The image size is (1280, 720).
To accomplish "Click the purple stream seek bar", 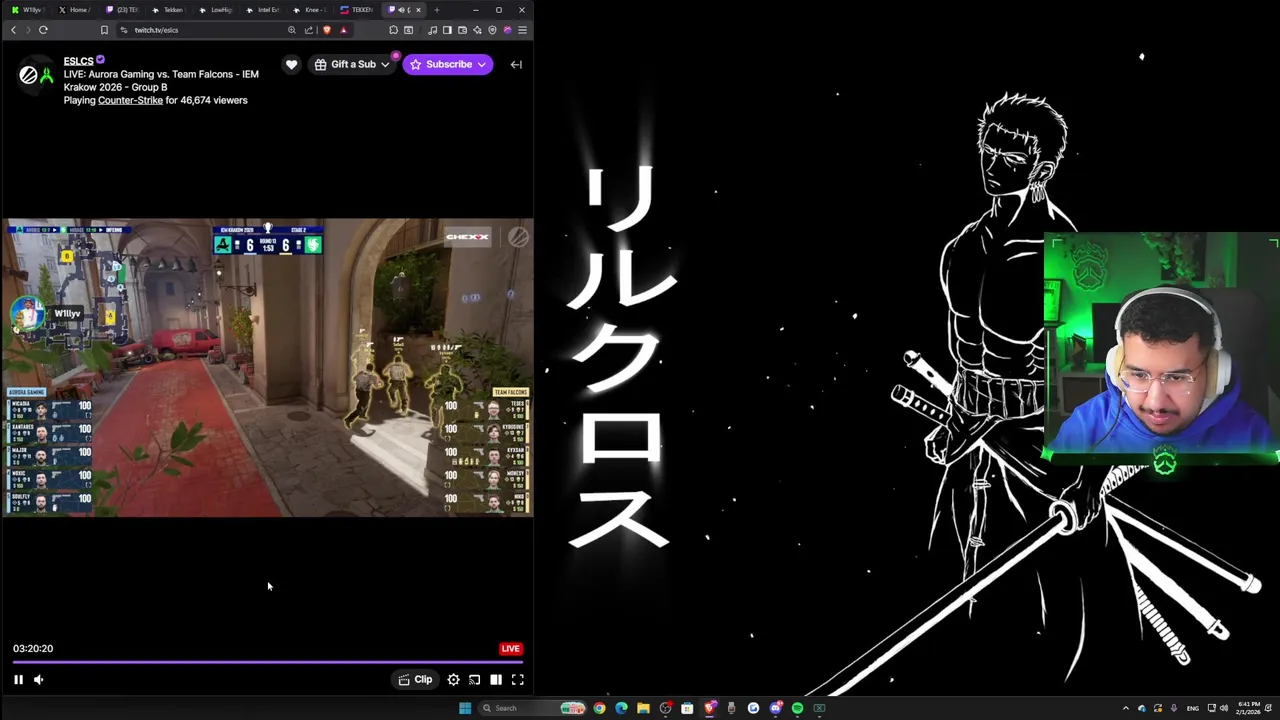I will [266, 661].
